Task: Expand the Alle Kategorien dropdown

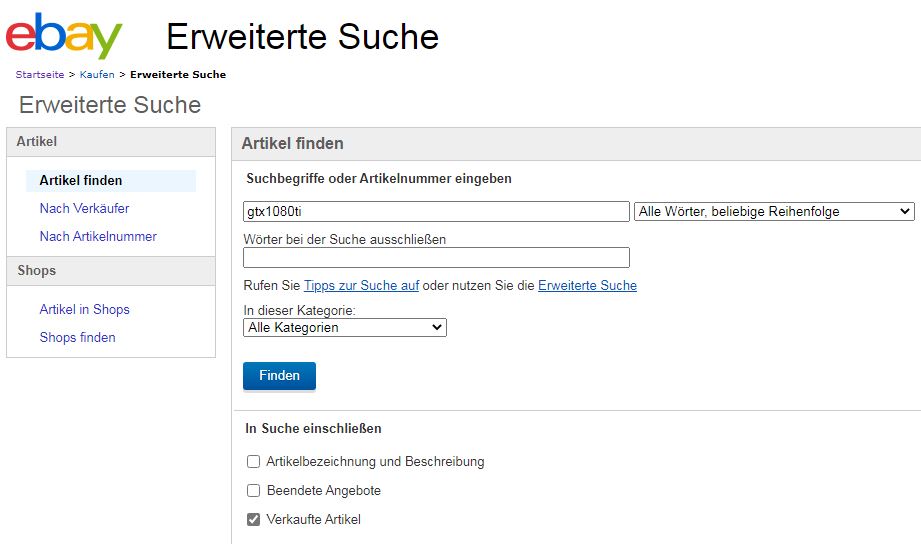Action: coord(345,327)
